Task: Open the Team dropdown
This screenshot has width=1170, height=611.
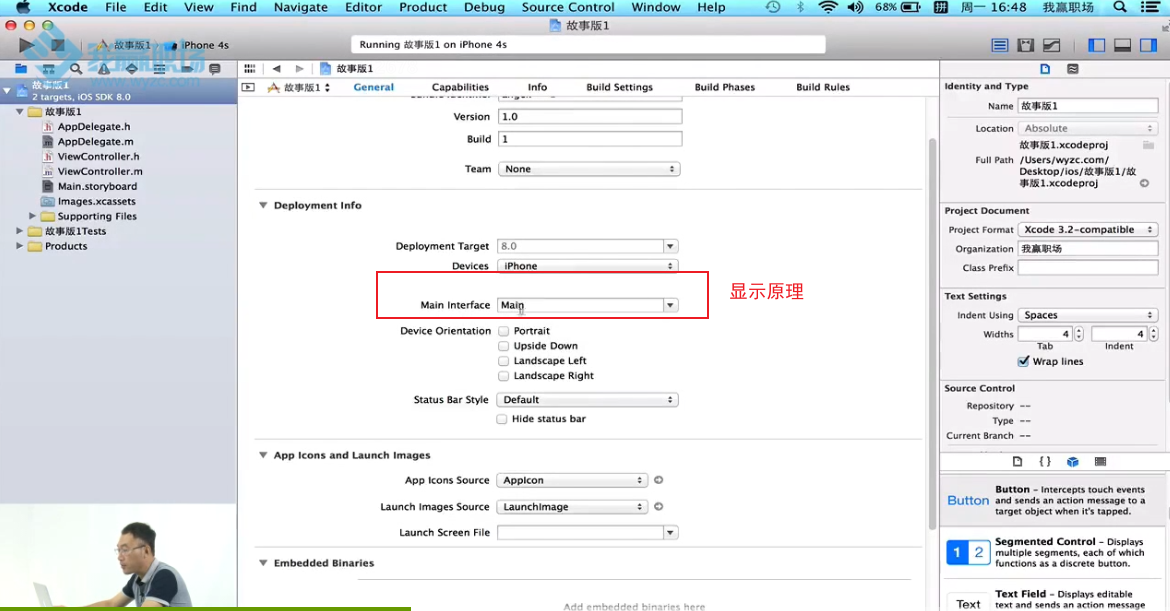Action: 589,169
